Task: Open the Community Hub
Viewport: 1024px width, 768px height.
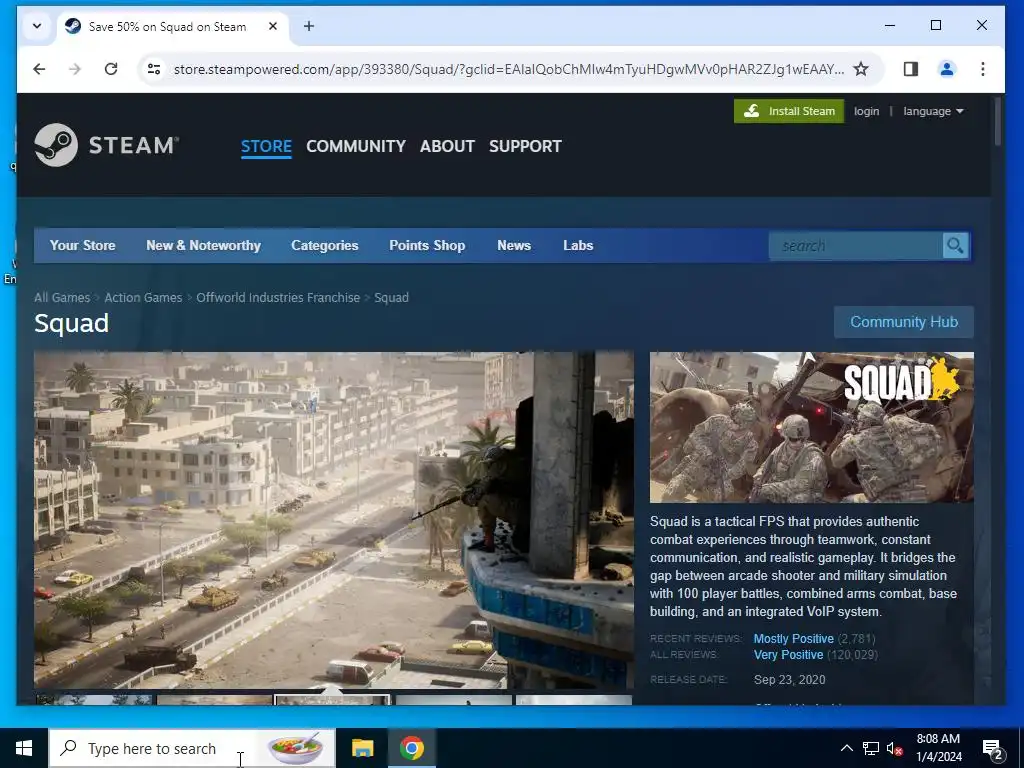Action: click(904, 322)
